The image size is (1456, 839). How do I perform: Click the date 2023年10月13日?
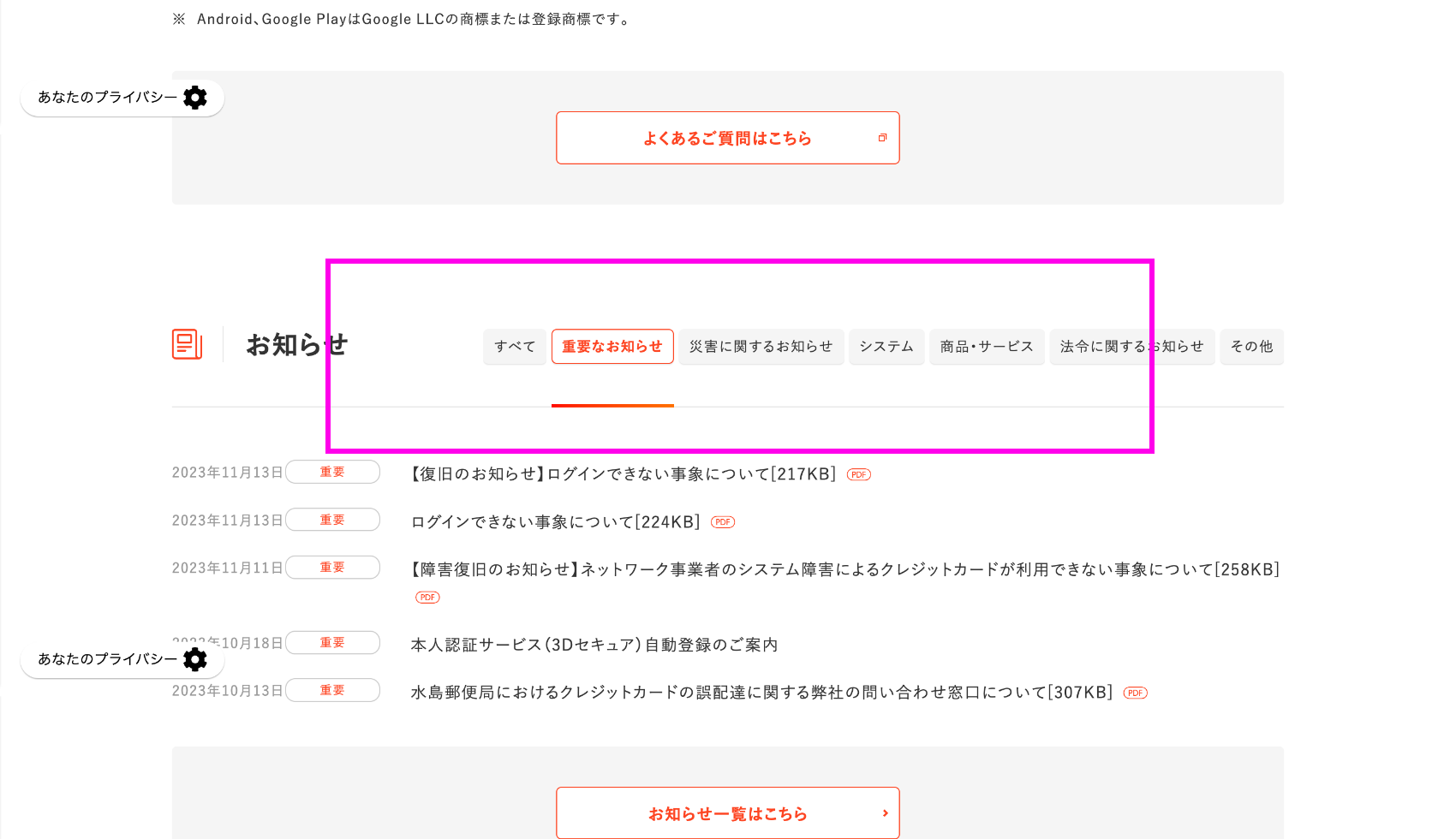[x=228, y=691]
